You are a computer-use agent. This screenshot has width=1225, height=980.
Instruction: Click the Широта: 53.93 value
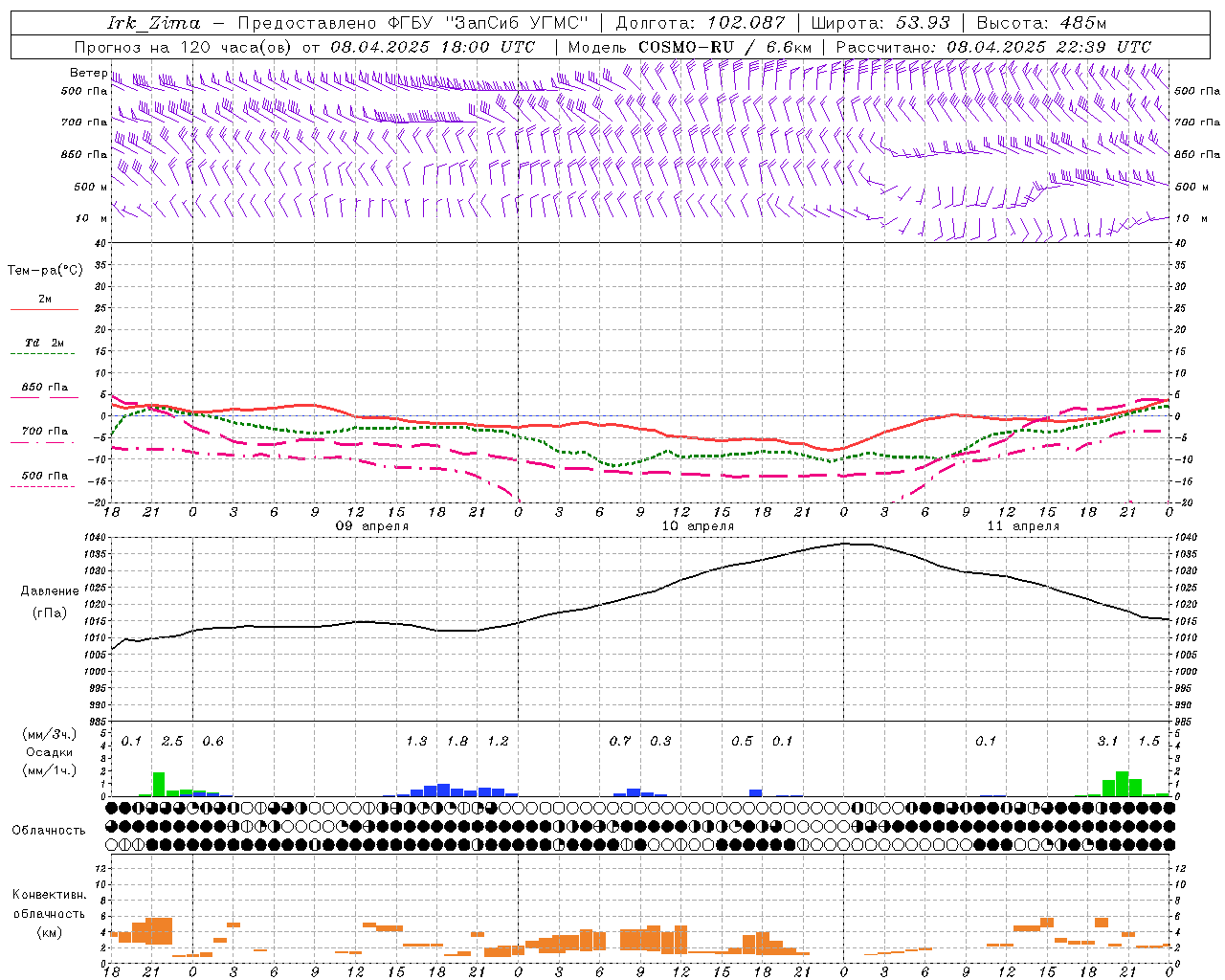click(880, 23)
